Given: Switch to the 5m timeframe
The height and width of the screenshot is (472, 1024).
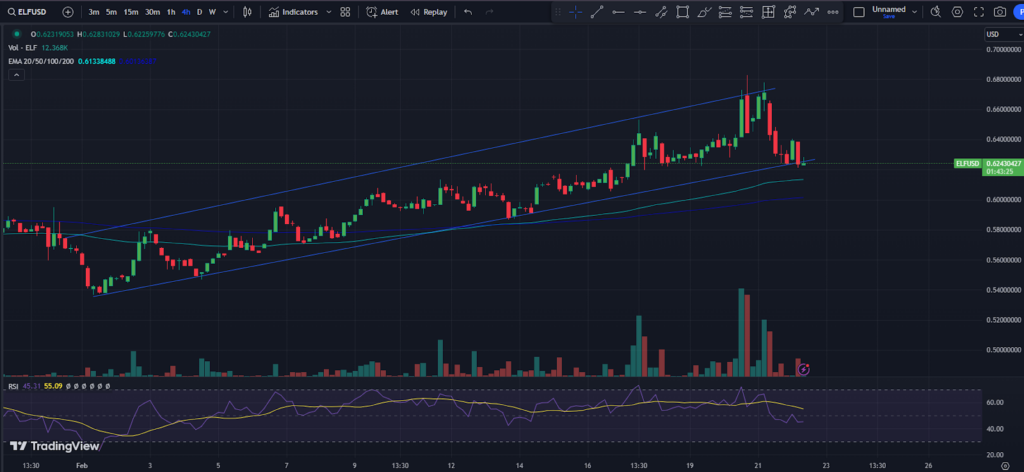Looking at the screenshot, I should (x=112, y=12).
